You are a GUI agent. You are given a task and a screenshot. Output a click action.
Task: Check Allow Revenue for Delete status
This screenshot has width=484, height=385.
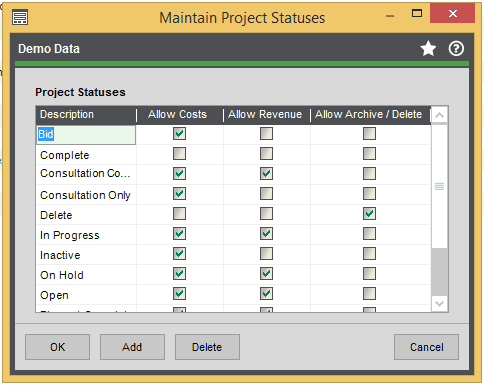[x=266, y=214]
